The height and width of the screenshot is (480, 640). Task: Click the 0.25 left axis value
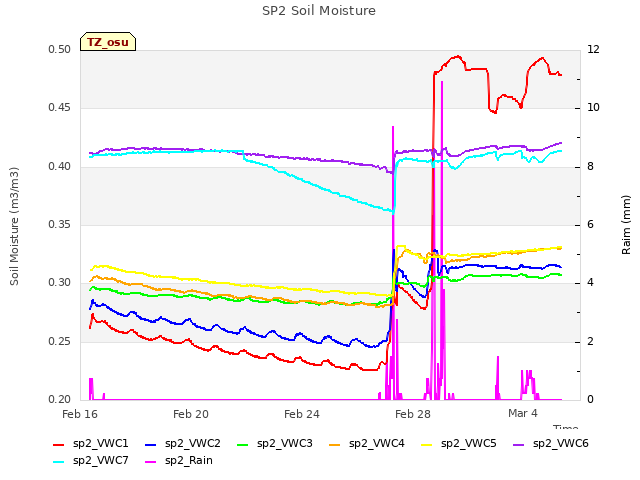click(x=60, y=342)
